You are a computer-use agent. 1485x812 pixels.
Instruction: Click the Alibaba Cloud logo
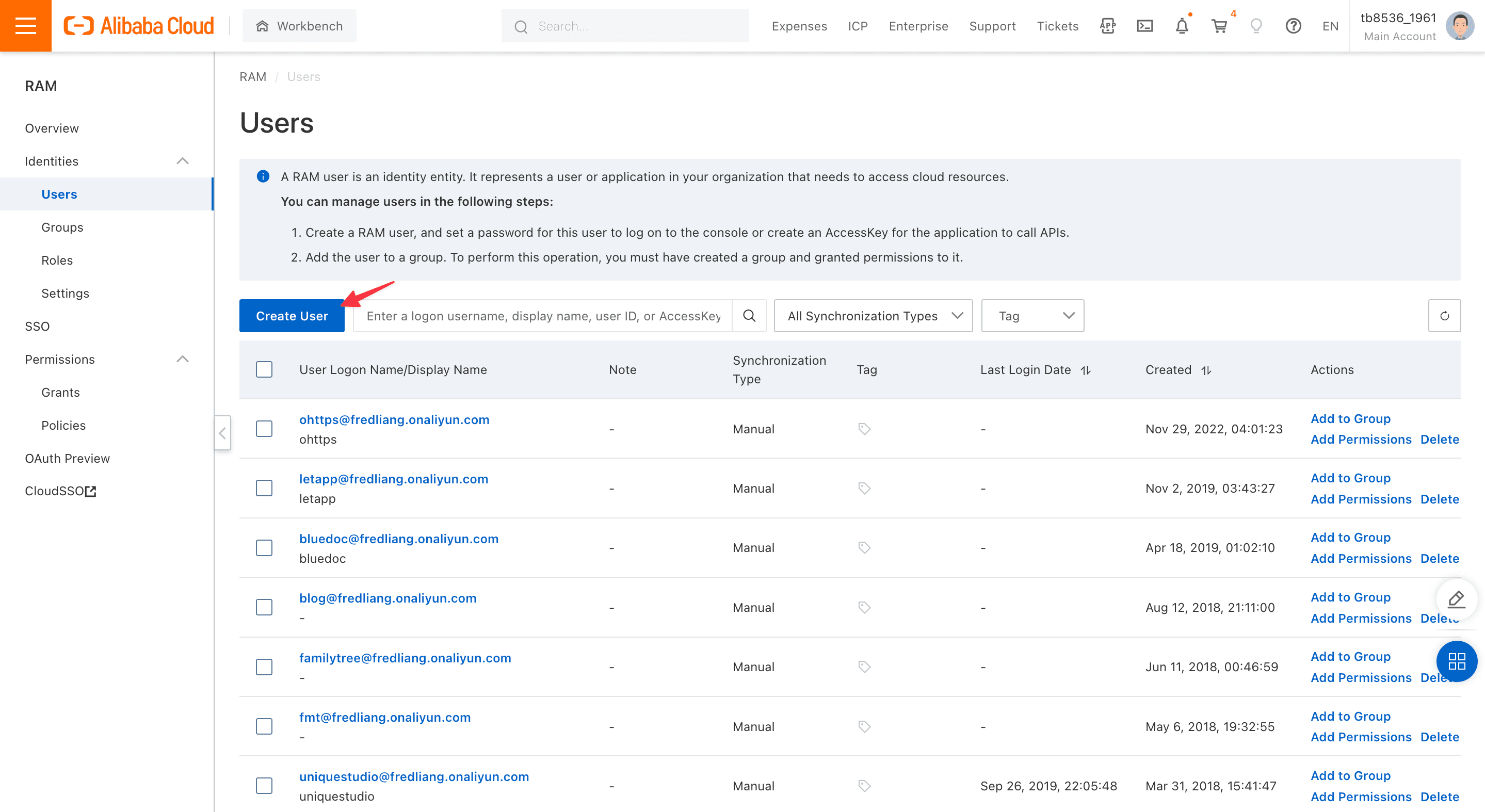tap(138, 26)
